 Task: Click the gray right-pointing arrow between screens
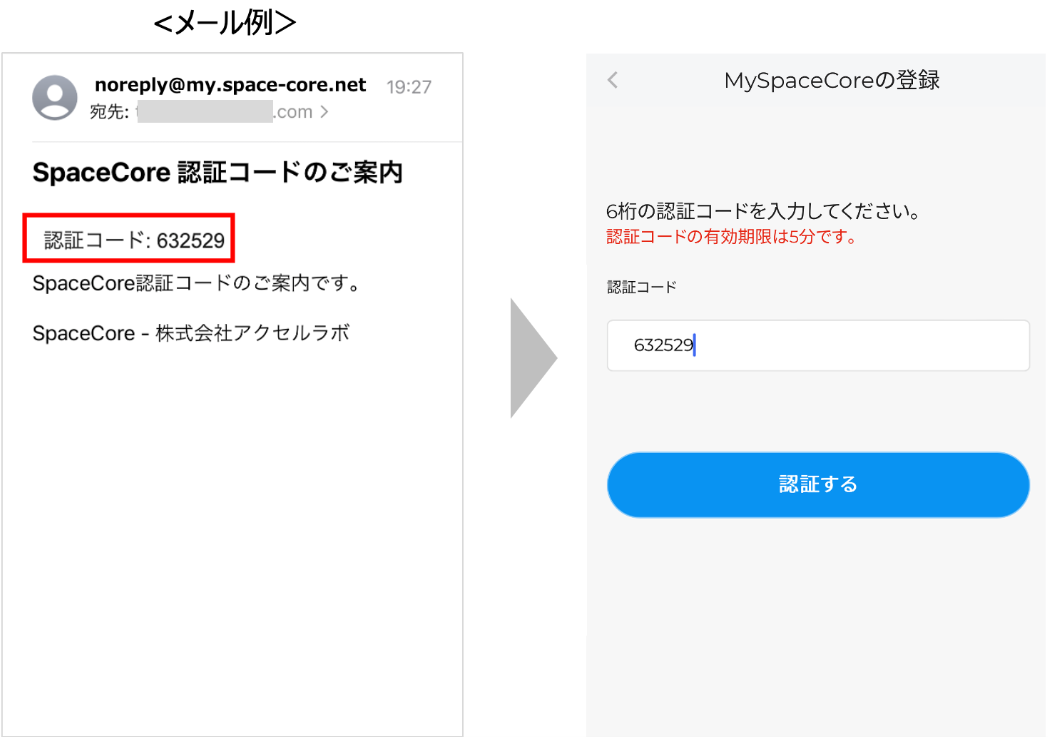pos(532,357)
